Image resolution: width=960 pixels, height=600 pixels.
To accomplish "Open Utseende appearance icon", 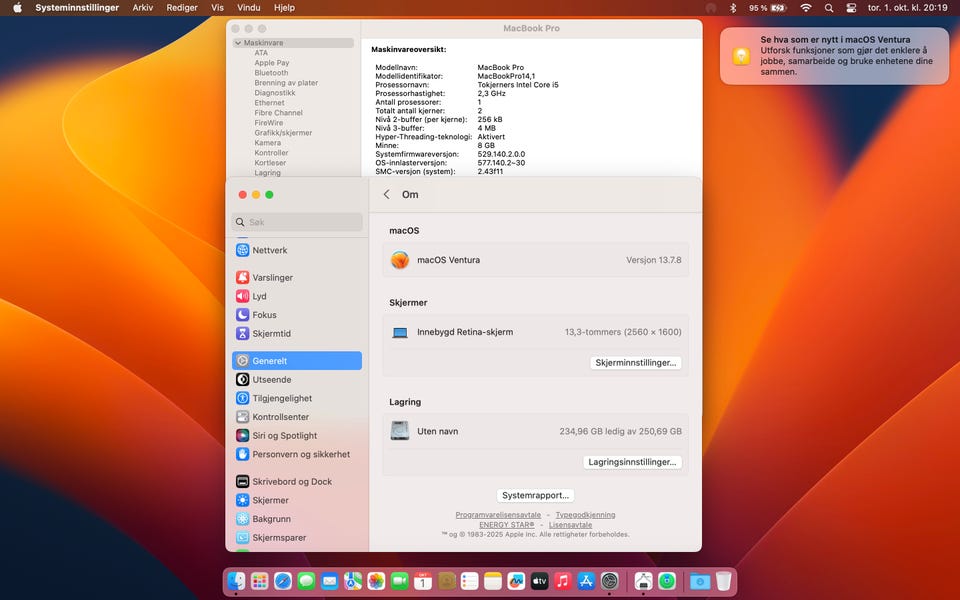I will [242, 380].
